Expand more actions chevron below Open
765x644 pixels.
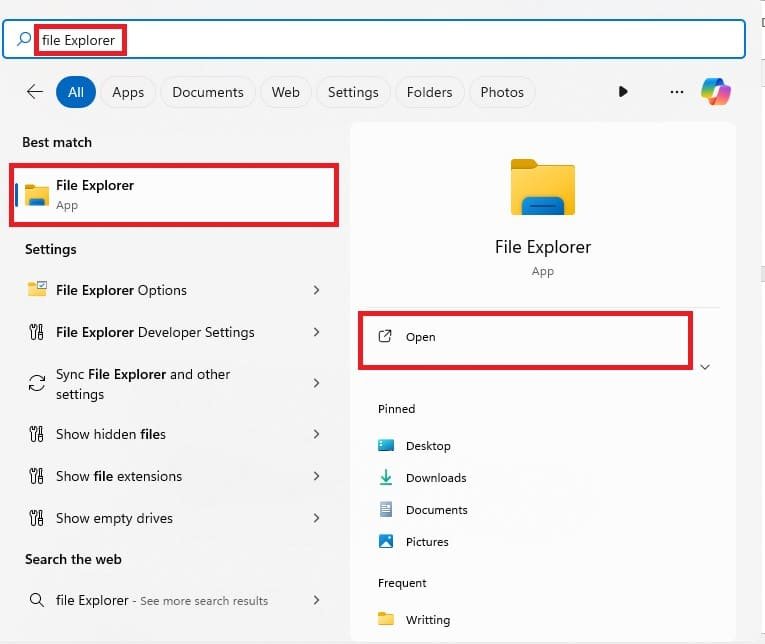(x=705, y=367)
